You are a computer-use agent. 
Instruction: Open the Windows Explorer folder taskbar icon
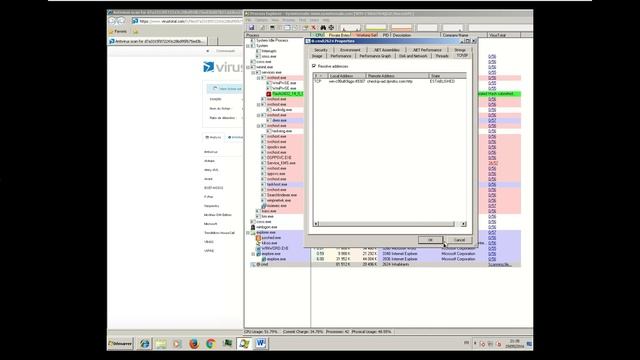tap(161, 344)
